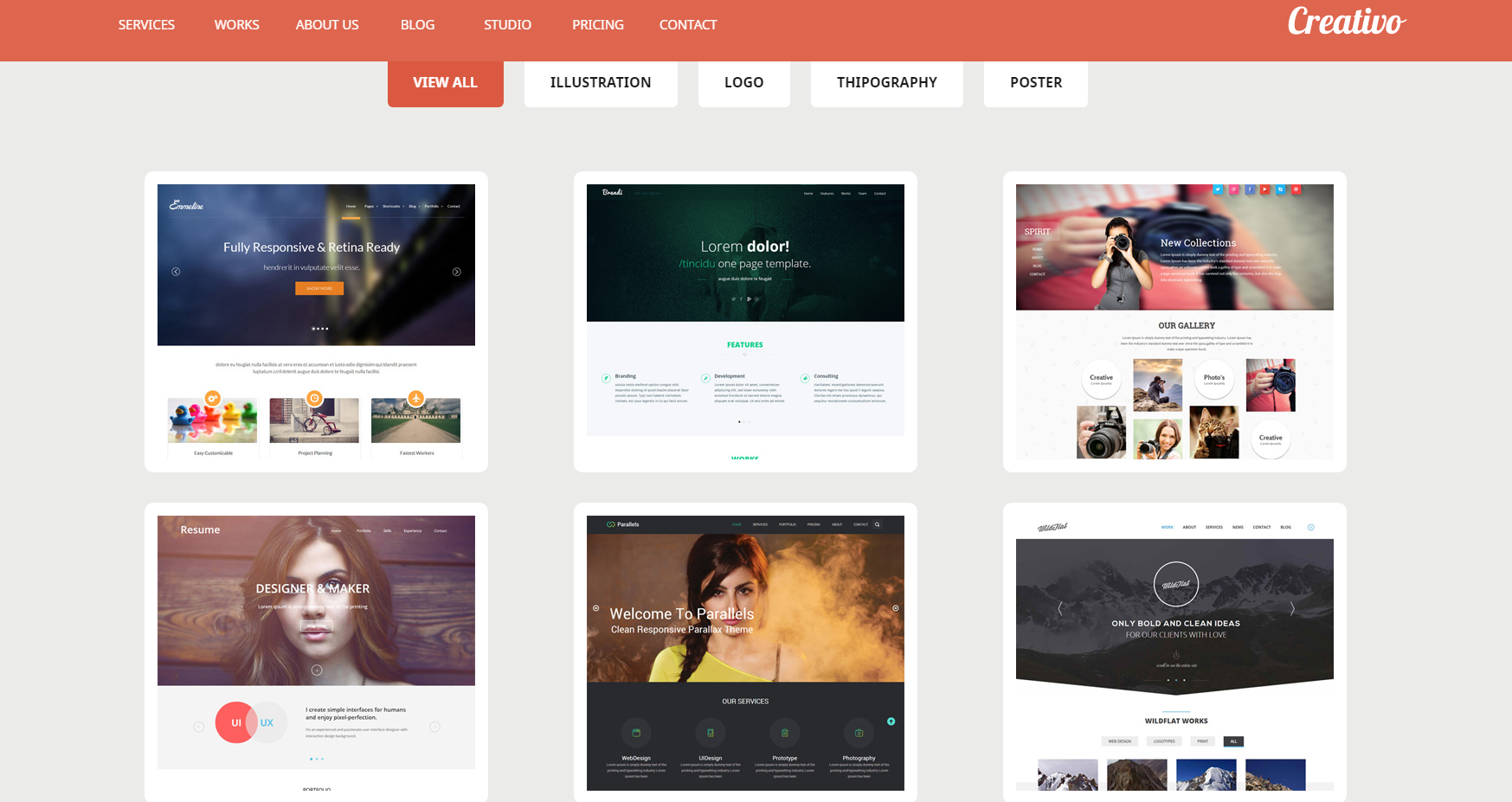1512x802 pixels.
Task: Open the Brandi one page template preview
Action: pos(745,321)
